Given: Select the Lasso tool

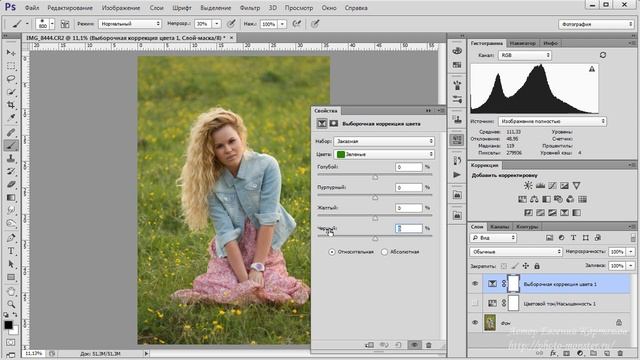Looking at the screenshot, I should click(11, 79).
